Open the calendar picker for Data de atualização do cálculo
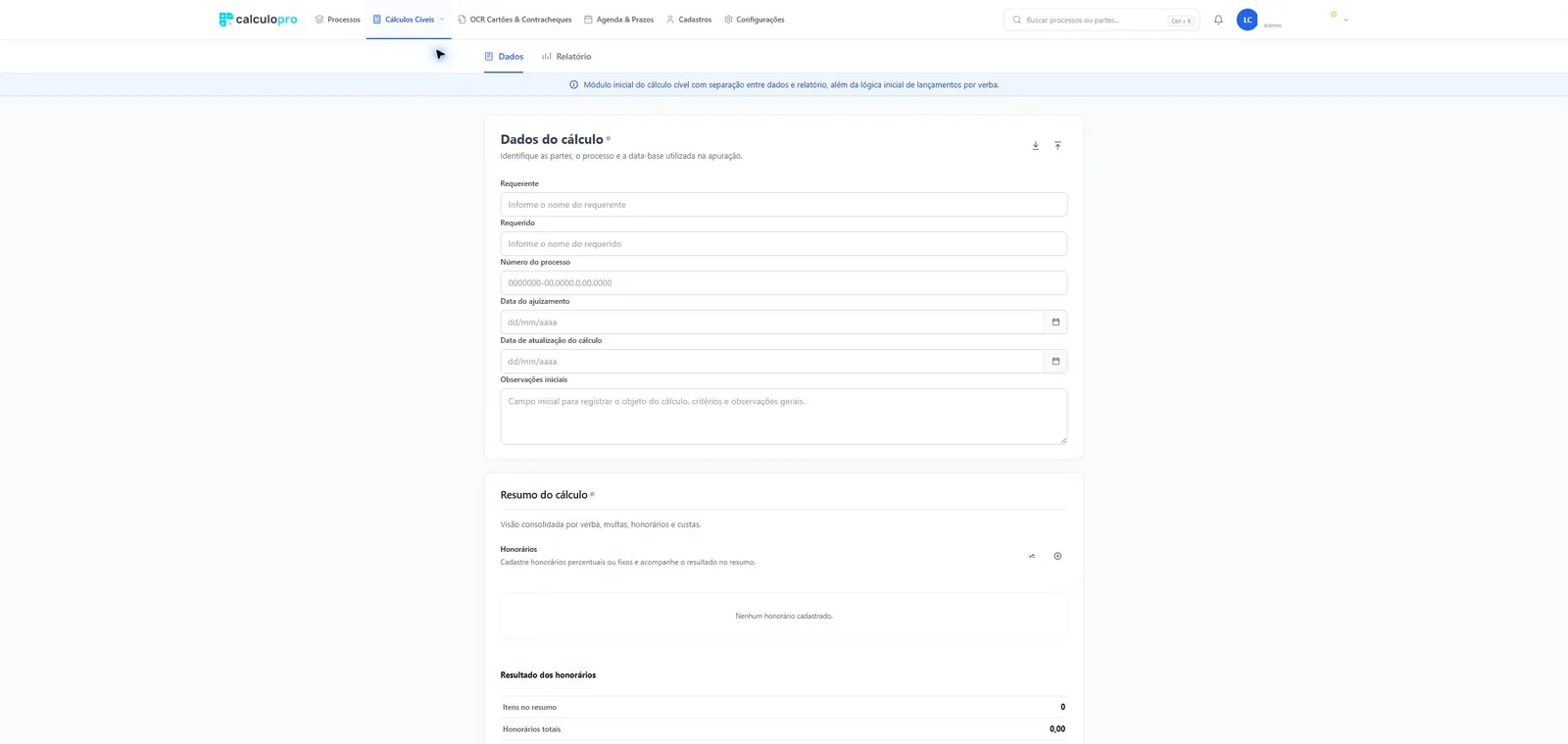This screenshot has width=1568, height=744. coord(1055,361)
